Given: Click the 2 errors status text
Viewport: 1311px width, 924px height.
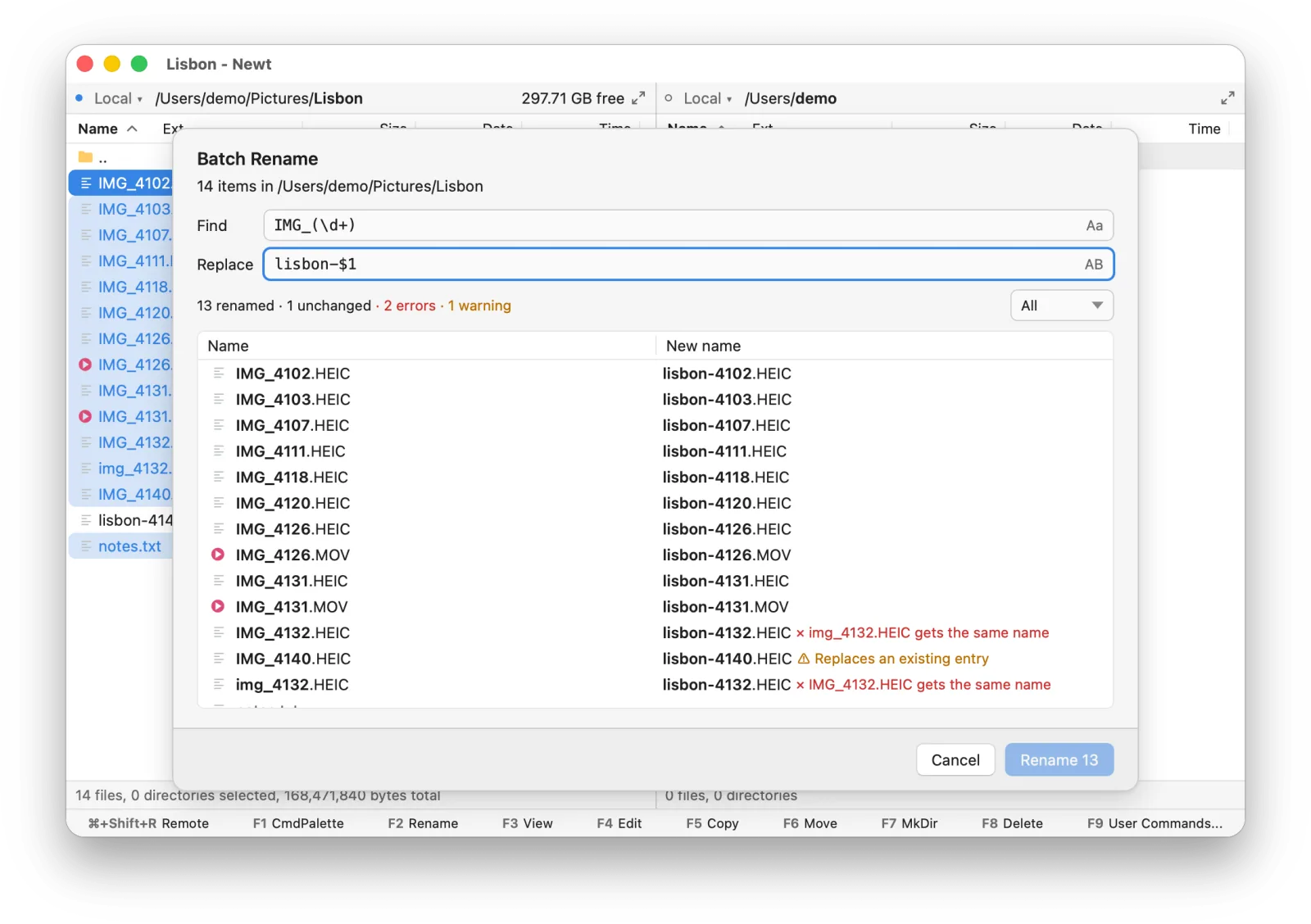Looking at the screenshot, I should click(410, 306).
